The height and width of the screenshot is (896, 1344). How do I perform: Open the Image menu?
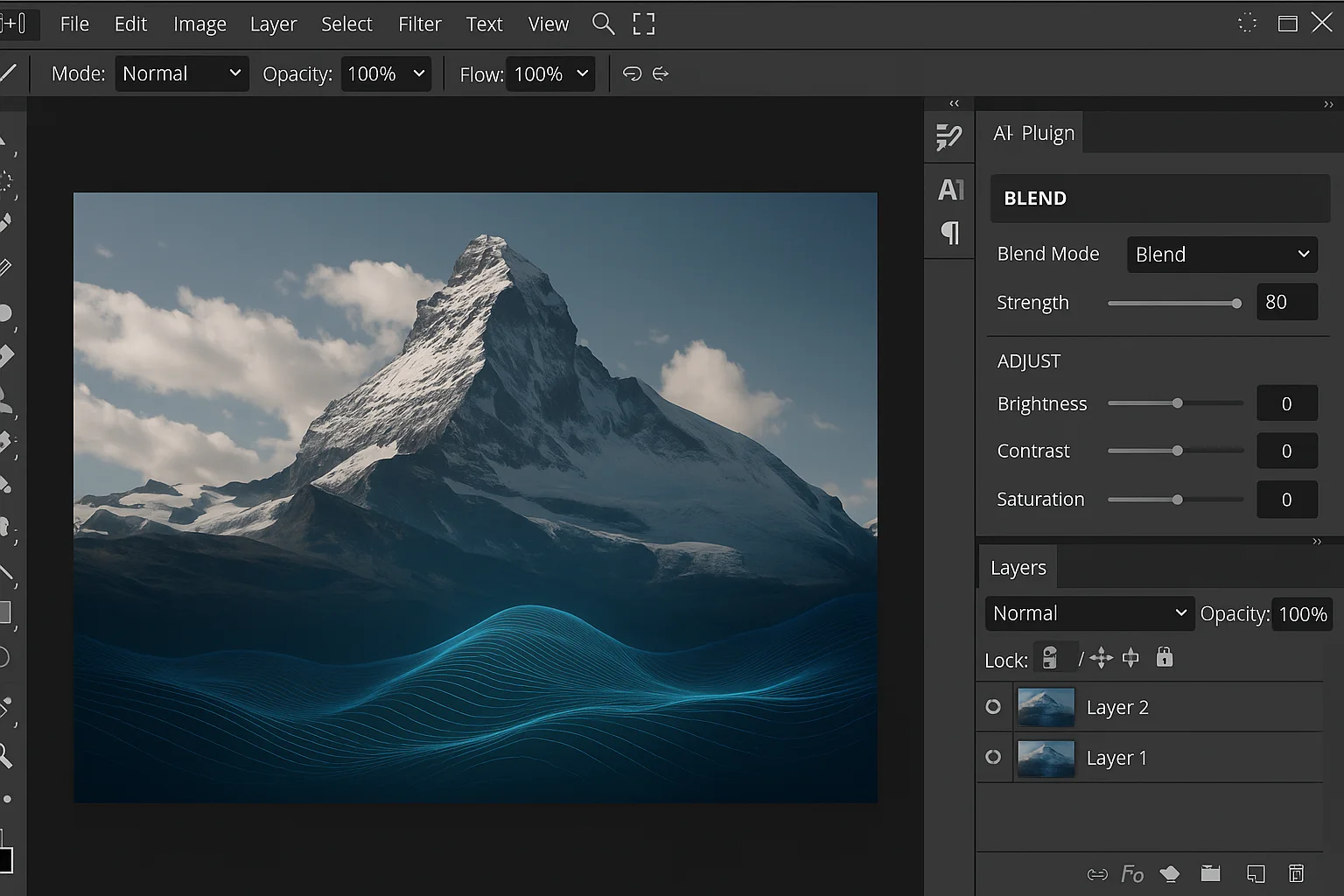(199, 24)
